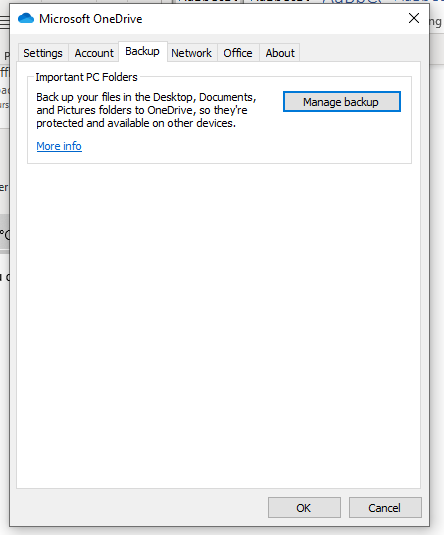
Task: Click the Manage backup button
Action: [x=341, y=102]
